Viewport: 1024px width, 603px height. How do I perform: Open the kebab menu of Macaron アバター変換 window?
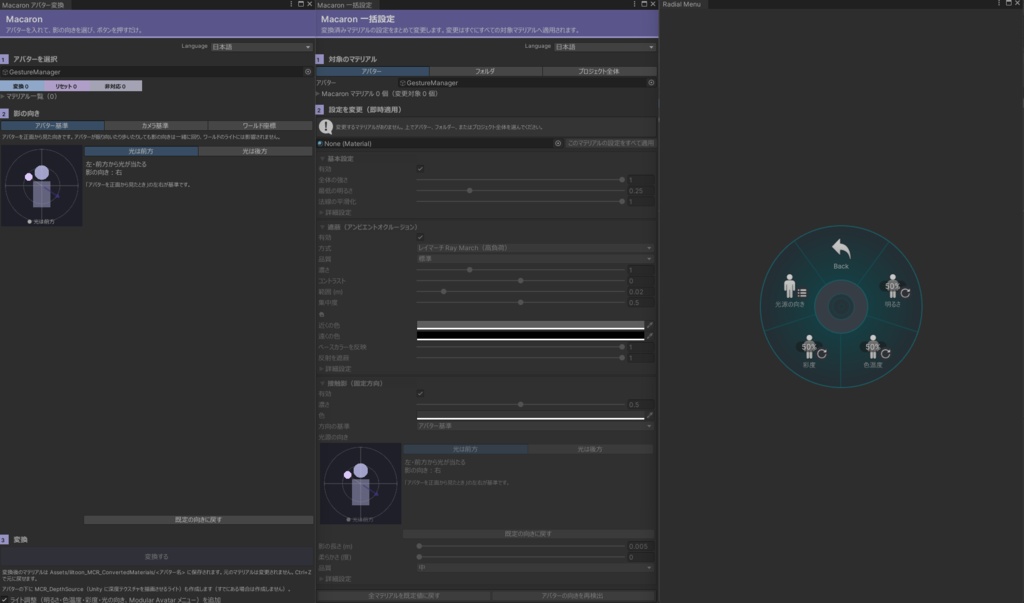[x=291, y=4]
